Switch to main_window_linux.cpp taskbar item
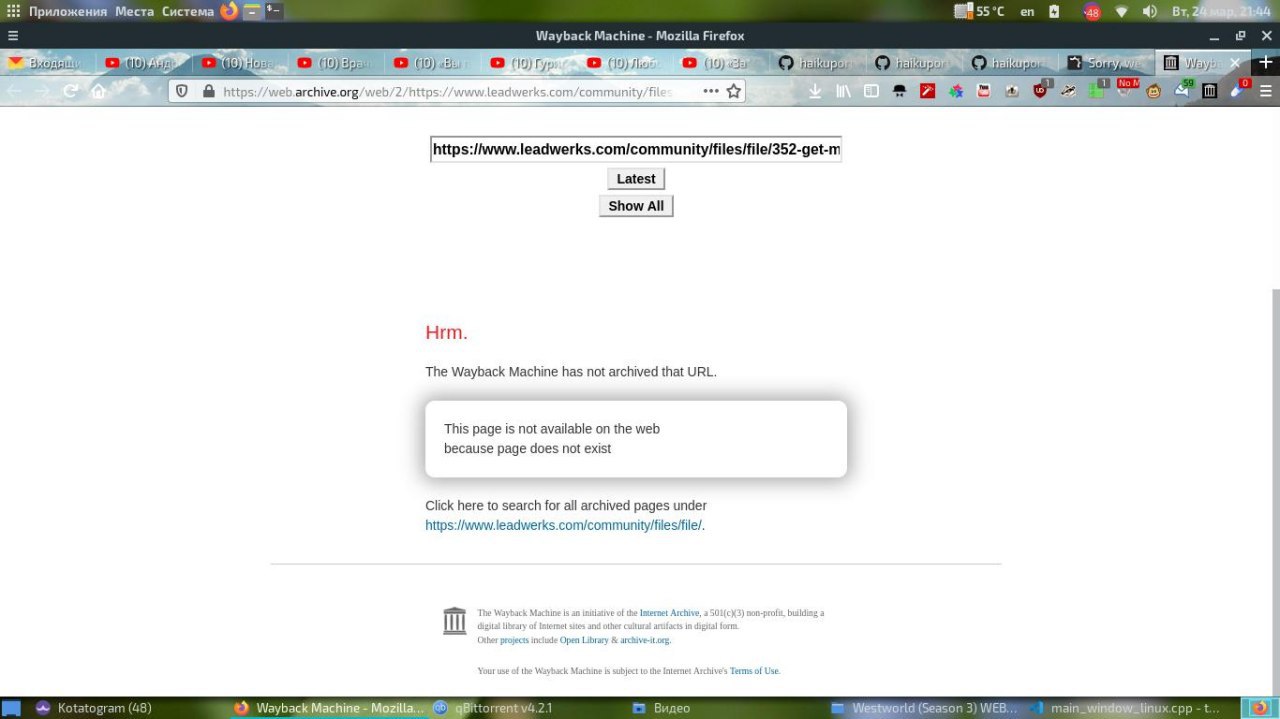This screenshot has width=1280, height=719. (x=1125, y=708)
